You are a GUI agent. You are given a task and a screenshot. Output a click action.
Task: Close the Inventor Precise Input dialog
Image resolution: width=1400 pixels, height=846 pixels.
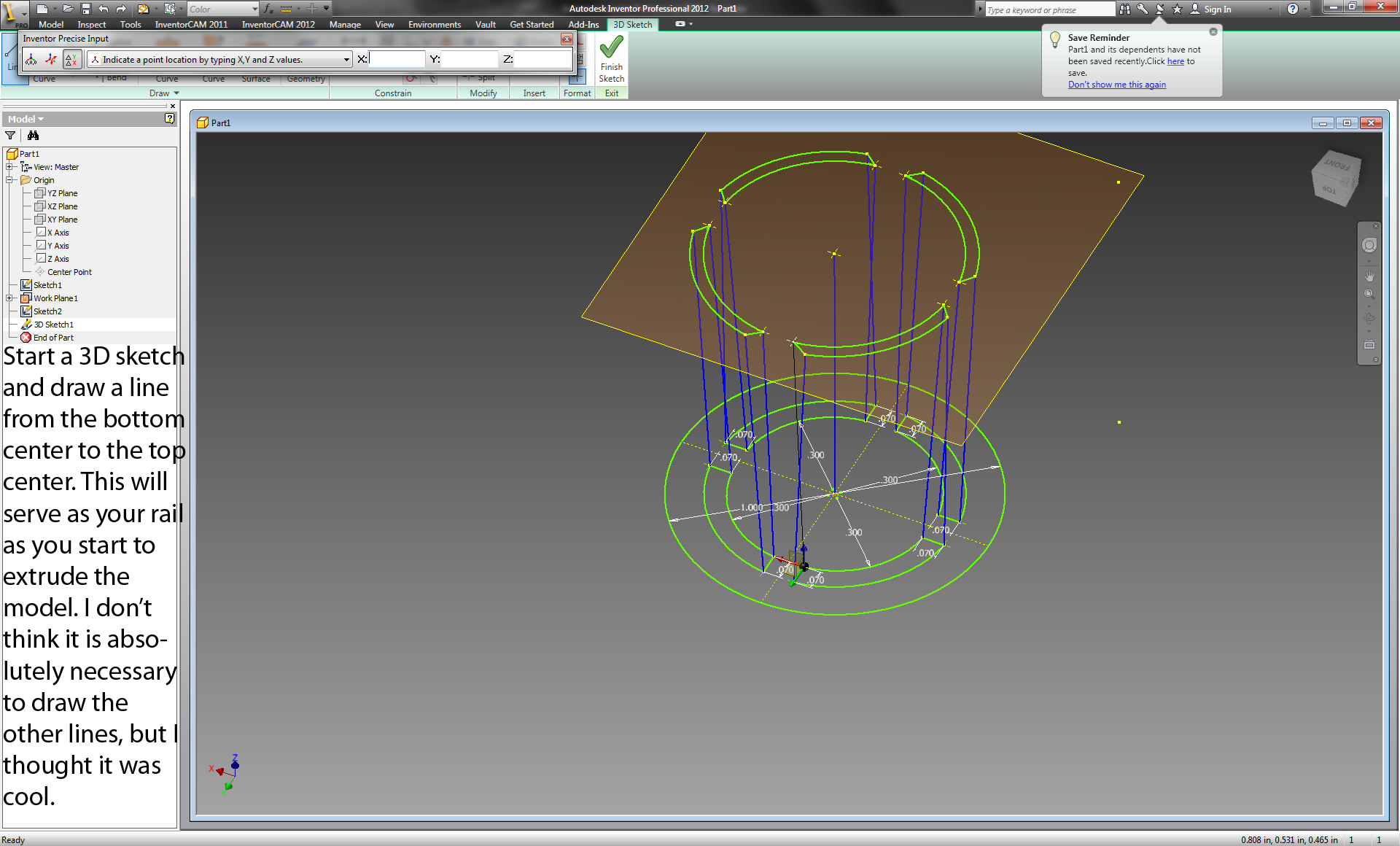click(567, 39)
